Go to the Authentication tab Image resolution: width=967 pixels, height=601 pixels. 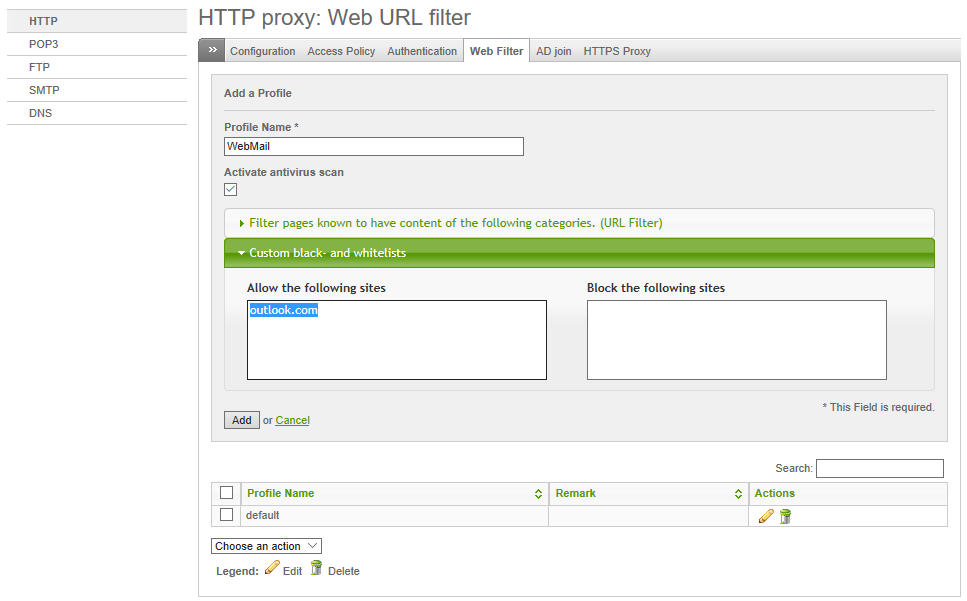tap(422, 51)
